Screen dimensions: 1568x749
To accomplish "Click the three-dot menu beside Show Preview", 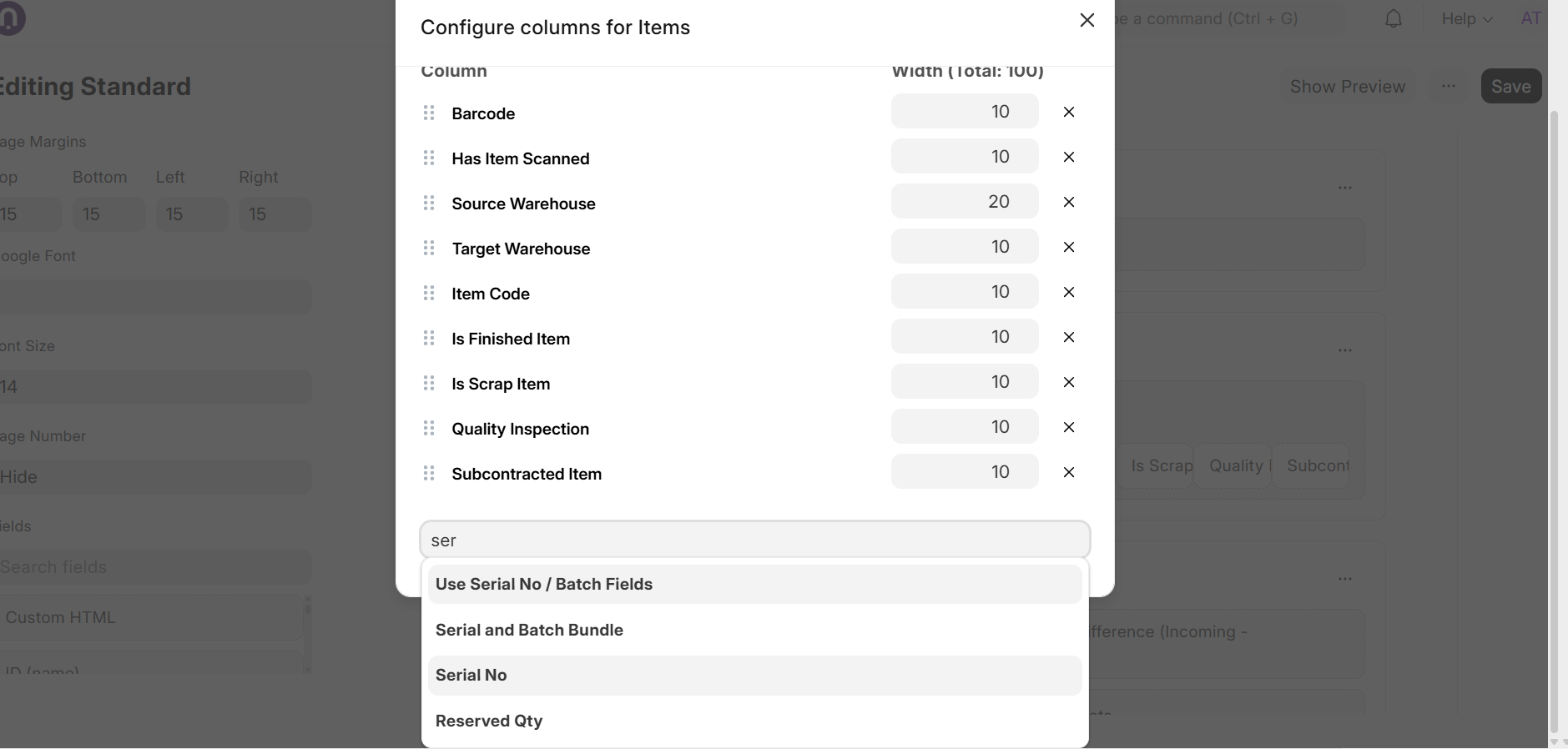I will coord(1449,86).
